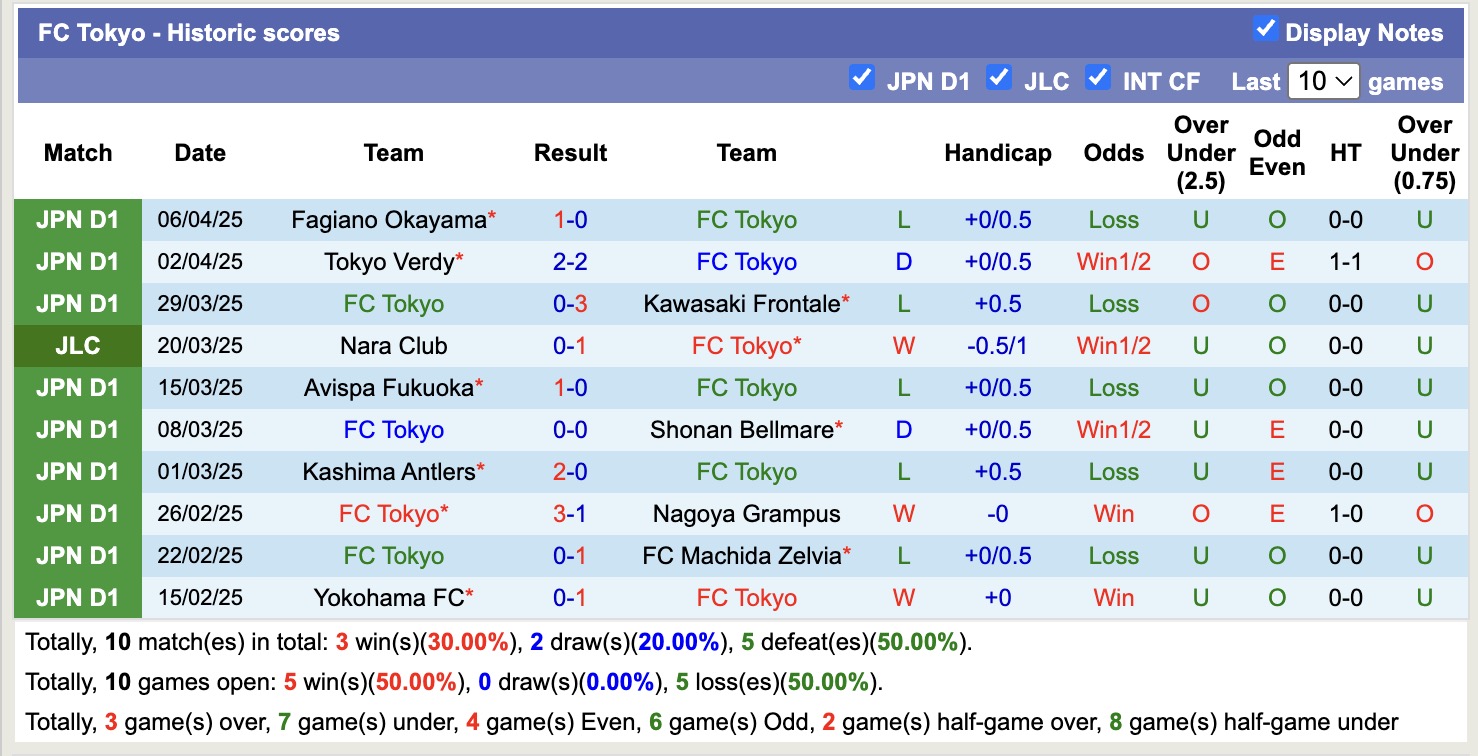Click FC Tokyo in the Tokyo Verdy row
This screenshot has height=756, width=1478.
click(746, 261)
